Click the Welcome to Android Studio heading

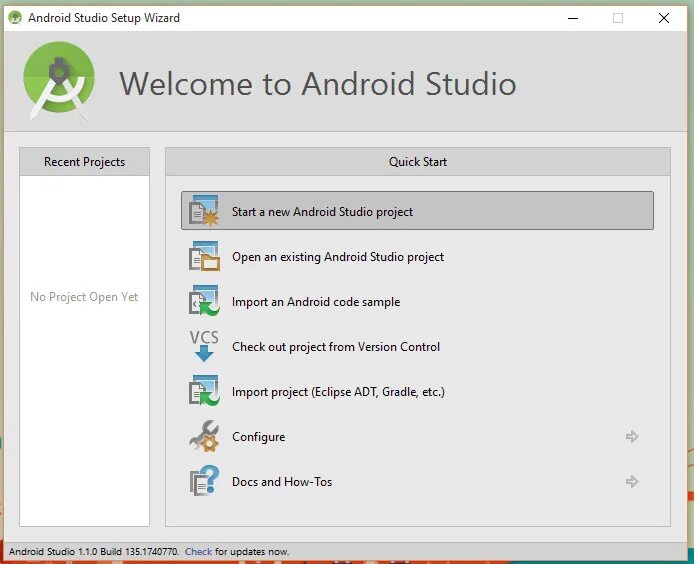pos(318,84)
